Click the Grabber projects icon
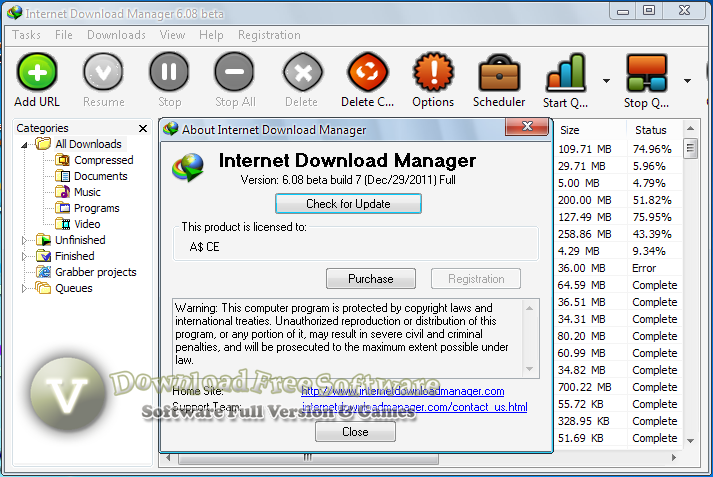Image resolution: width=713 pixels, height=477 pixels. click(44, 272)
